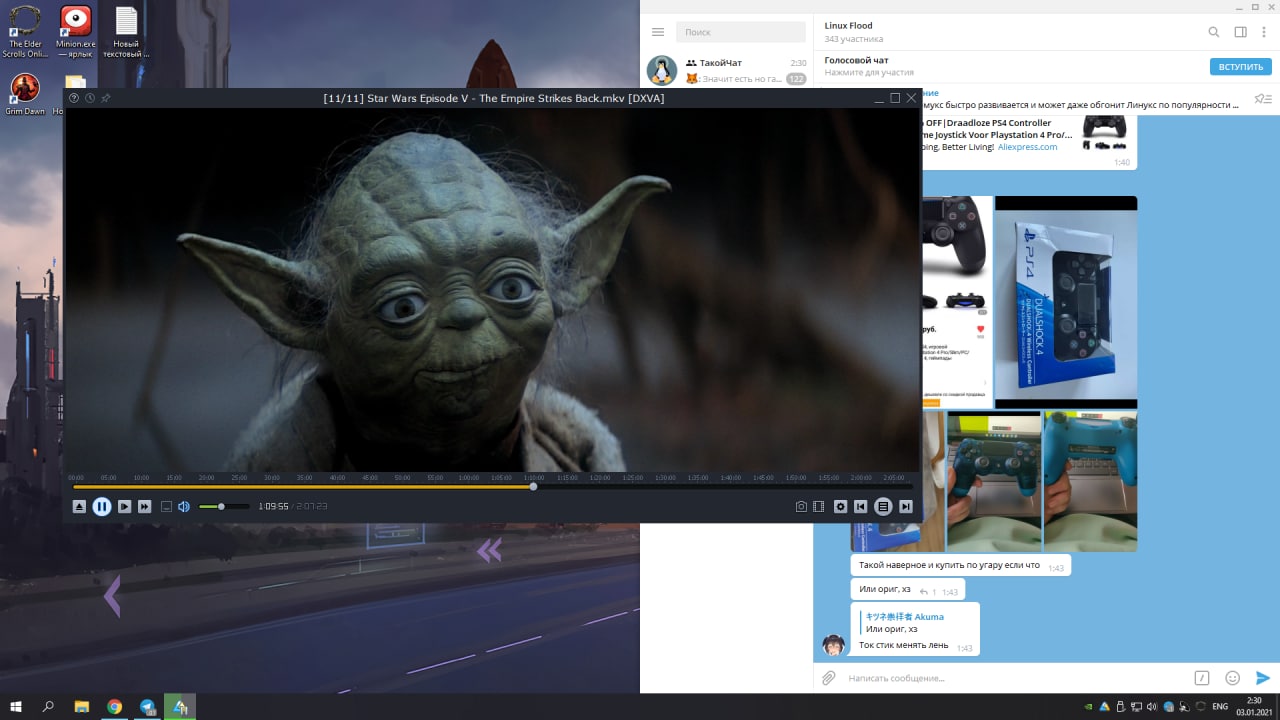Mute the player's speaker icon
Screen dimensions: 1280x720
click(184, 507)
